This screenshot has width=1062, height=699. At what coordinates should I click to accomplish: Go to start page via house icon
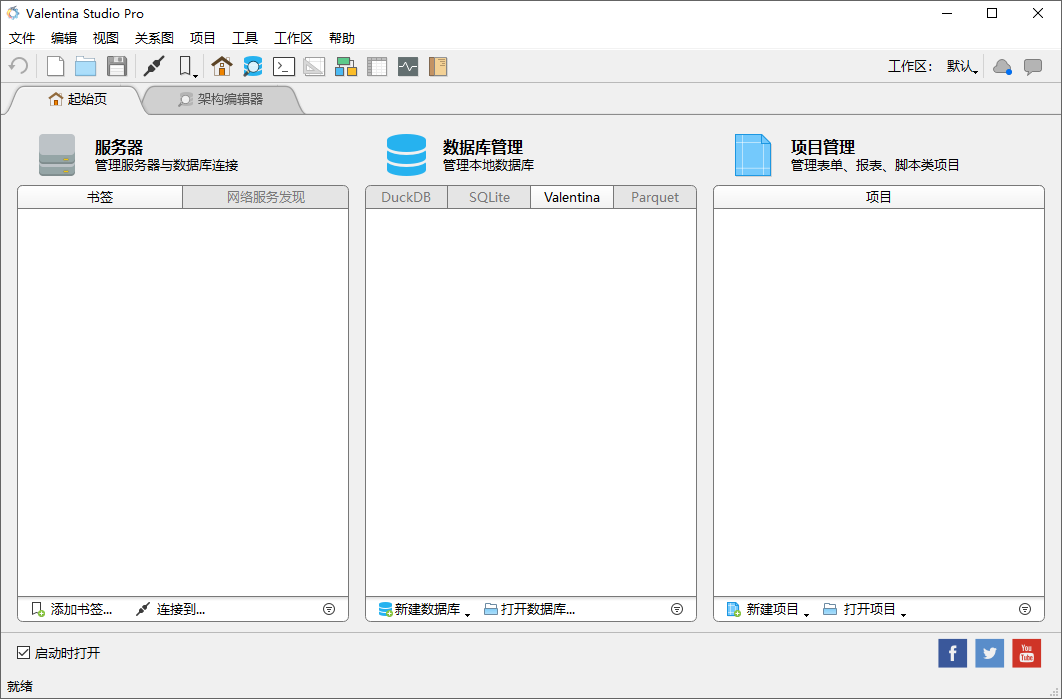(221, 66)
